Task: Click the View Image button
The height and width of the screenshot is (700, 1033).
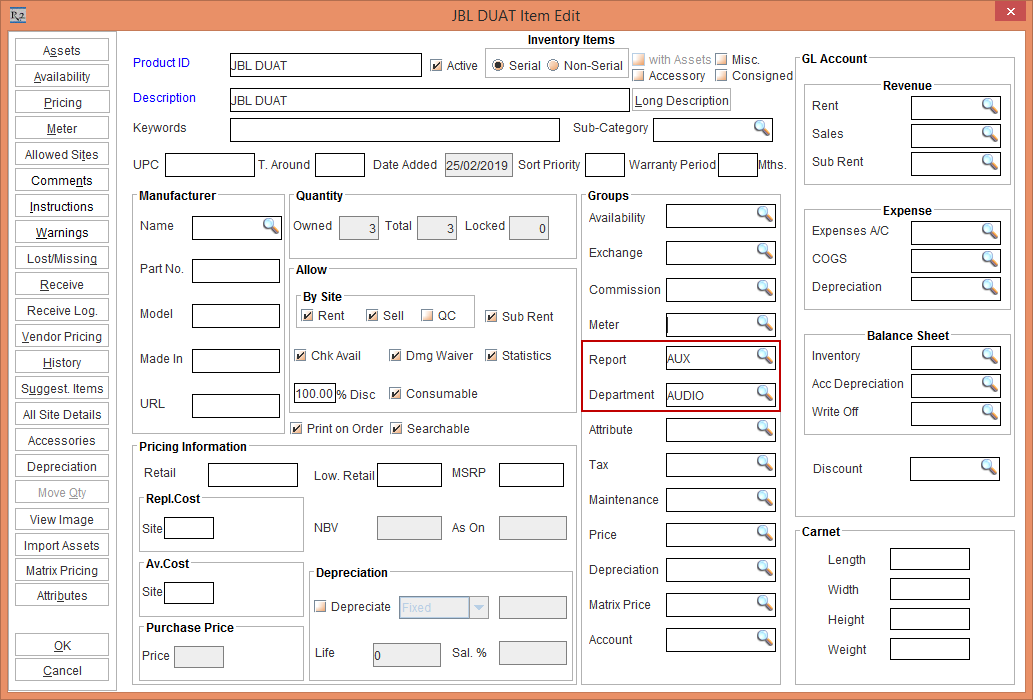Action: pos(62,519)
